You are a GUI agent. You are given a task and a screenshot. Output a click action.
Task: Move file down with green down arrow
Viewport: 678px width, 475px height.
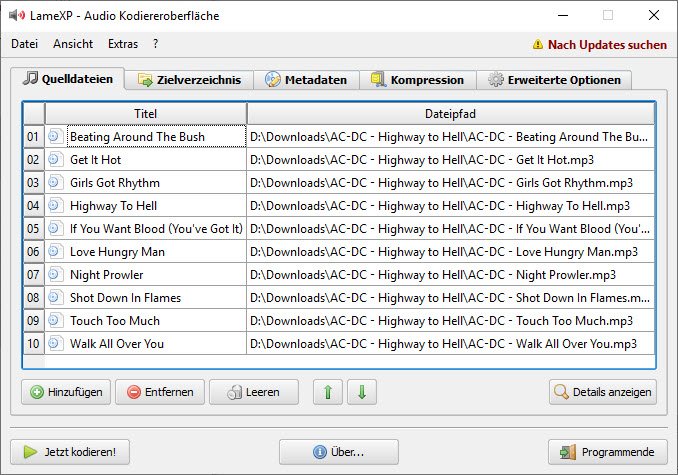(x=362, y=392)
